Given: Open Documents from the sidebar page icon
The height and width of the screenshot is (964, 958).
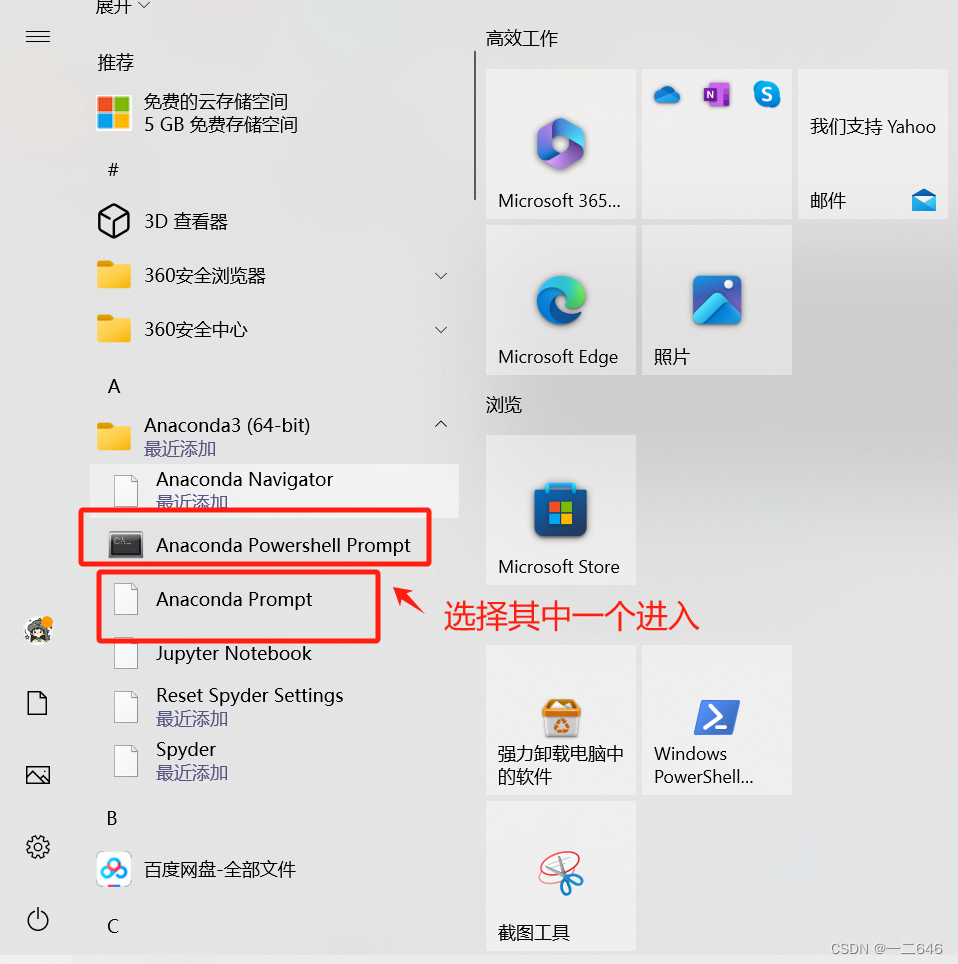Looking at the screenshot, I should [x=38, y=703].
